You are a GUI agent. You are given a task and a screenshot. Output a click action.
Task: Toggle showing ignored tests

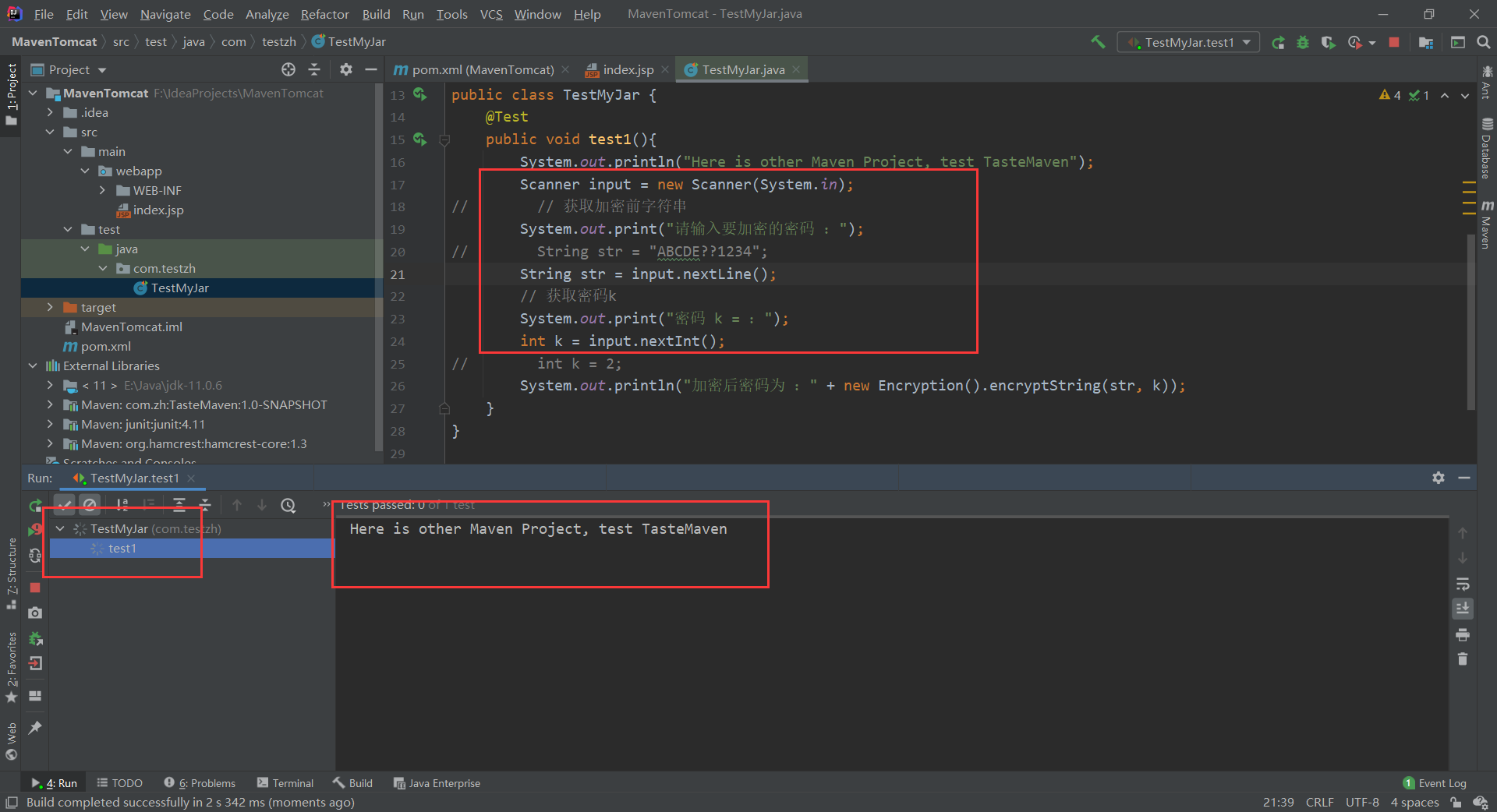click(90, 505)
